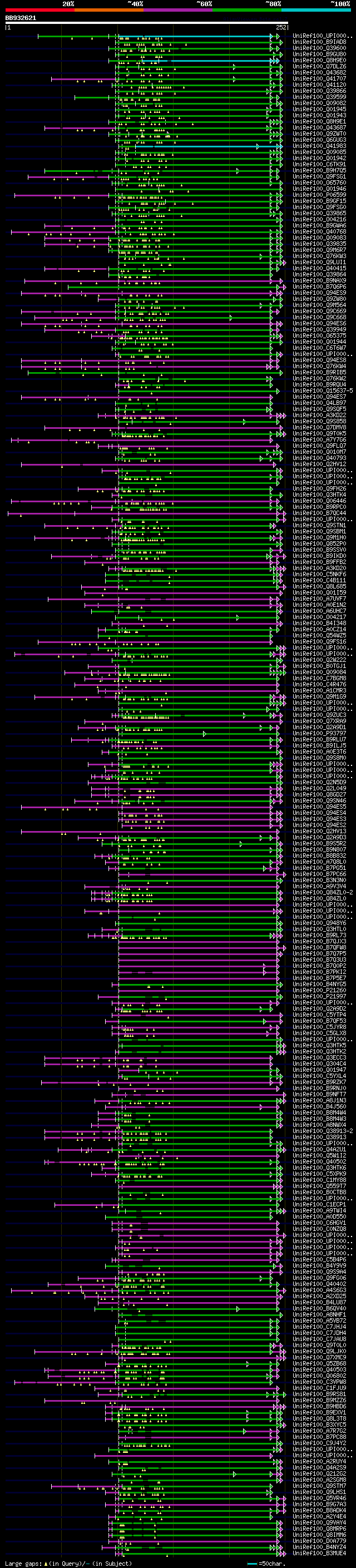This screenshot has width=356, height=1568.
Task: Select hit label UniRef100_Q39599
Action: 319,97
